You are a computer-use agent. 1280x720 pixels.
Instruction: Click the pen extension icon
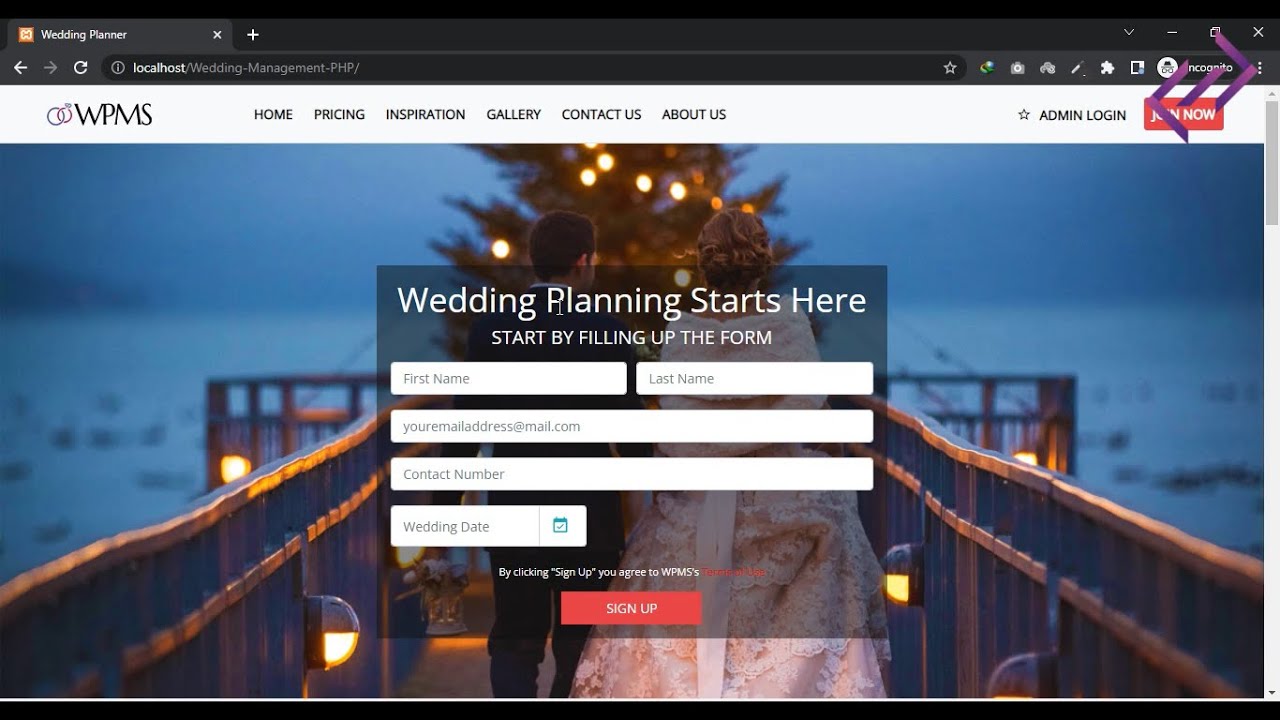(1077, 68)
